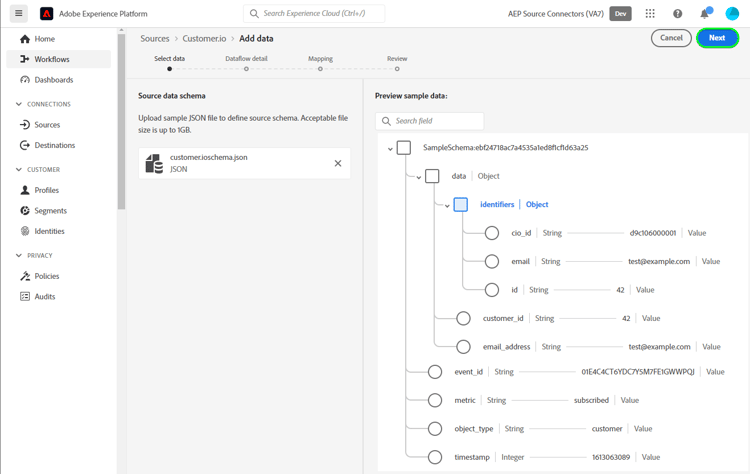Toggle the identifiers object checkbox
The width and height of the screenshot is (750, 474).
[461, 204]
